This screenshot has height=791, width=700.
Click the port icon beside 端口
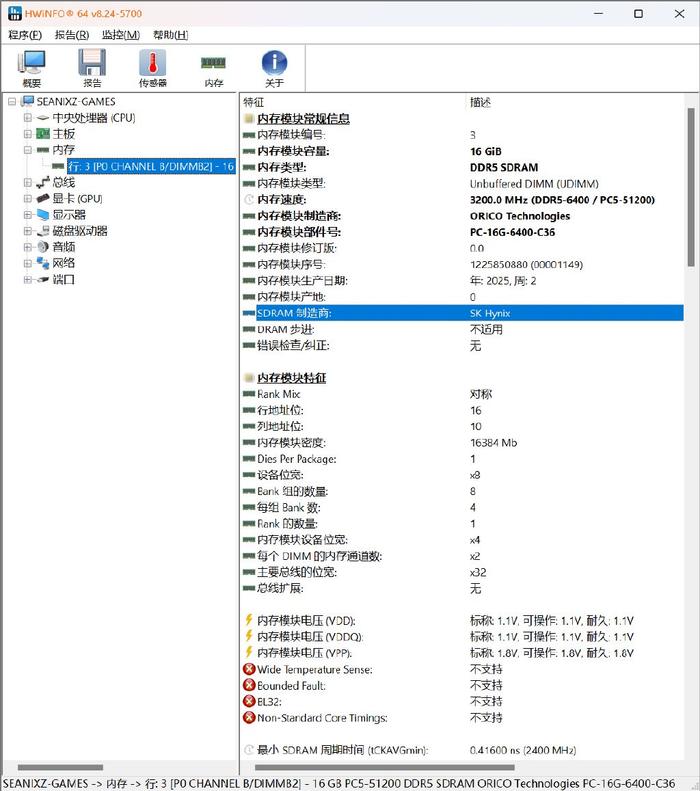coord(43,279)
